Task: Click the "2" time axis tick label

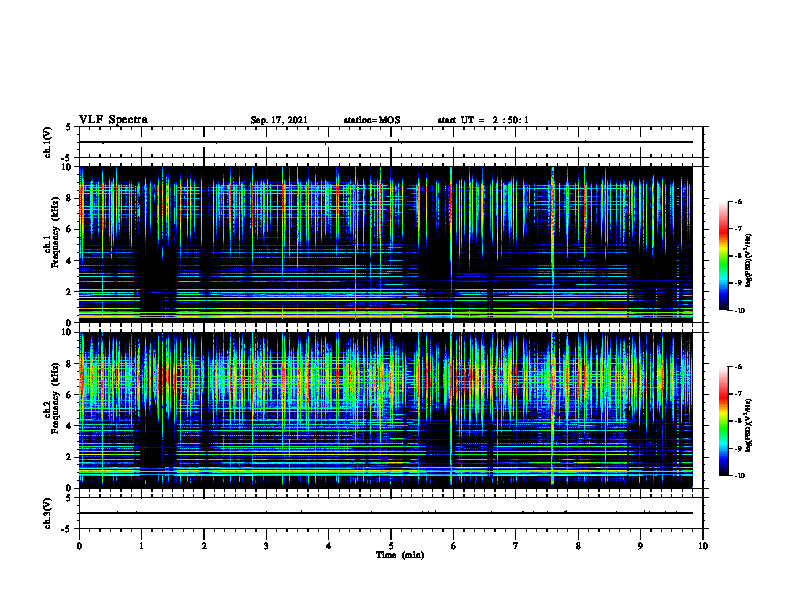Action: [204, 546]
